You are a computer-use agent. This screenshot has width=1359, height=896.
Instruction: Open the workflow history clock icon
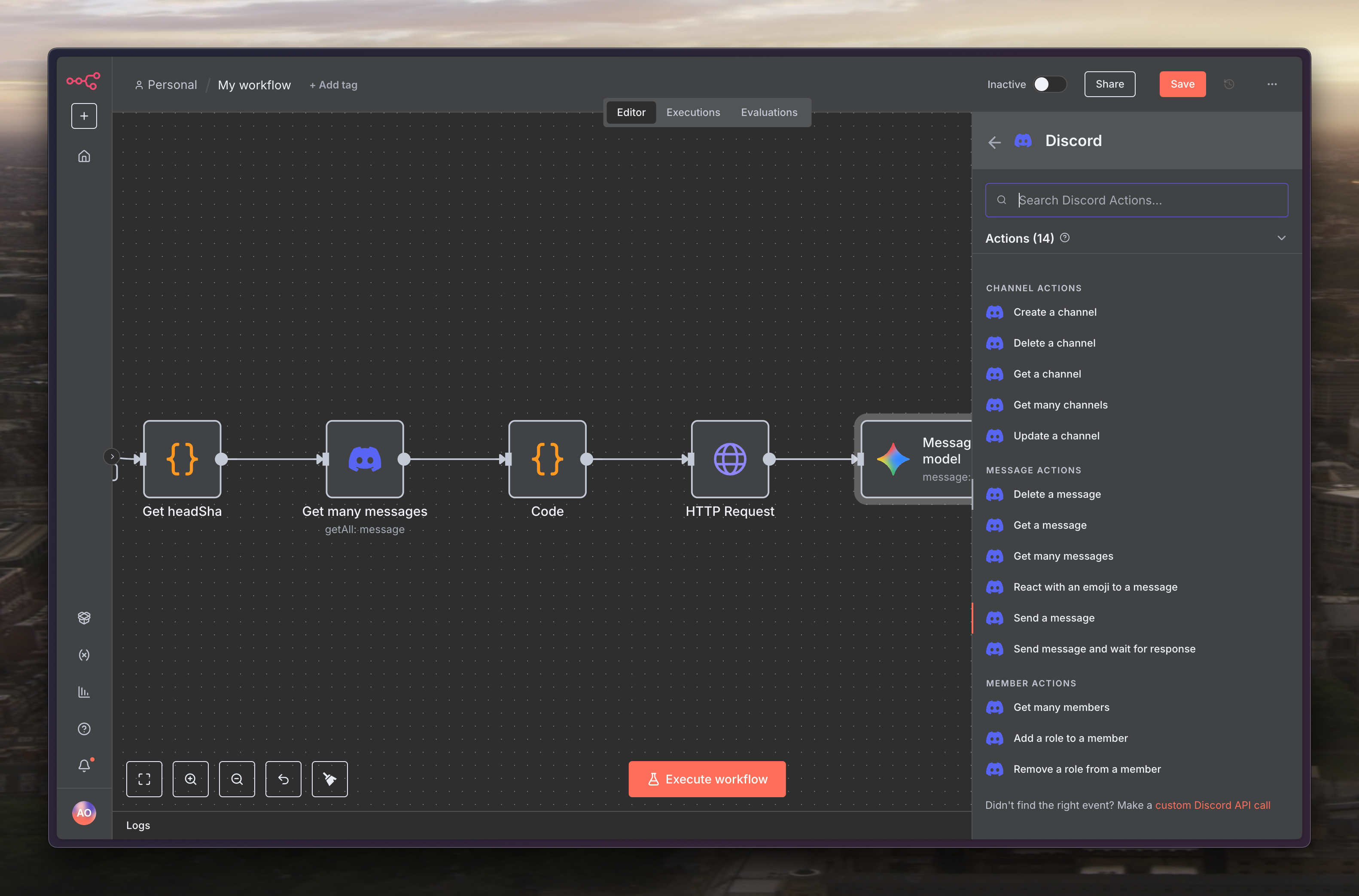click(x=1229, y=84)
